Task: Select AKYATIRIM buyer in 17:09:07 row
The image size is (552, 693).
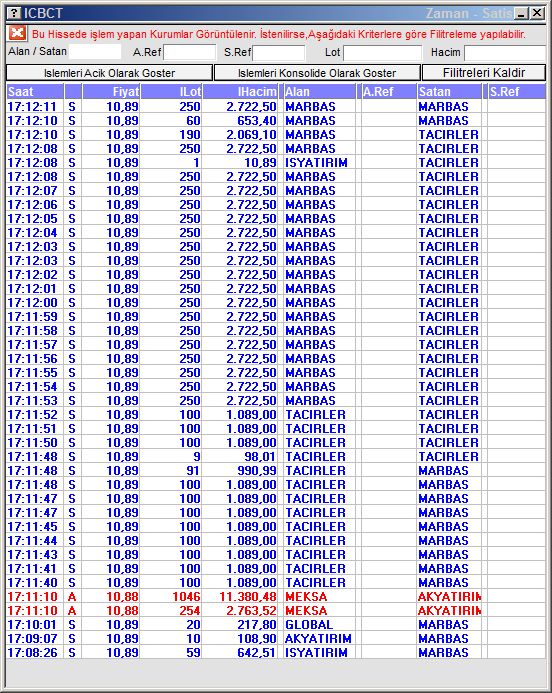Action: point(320,639)
